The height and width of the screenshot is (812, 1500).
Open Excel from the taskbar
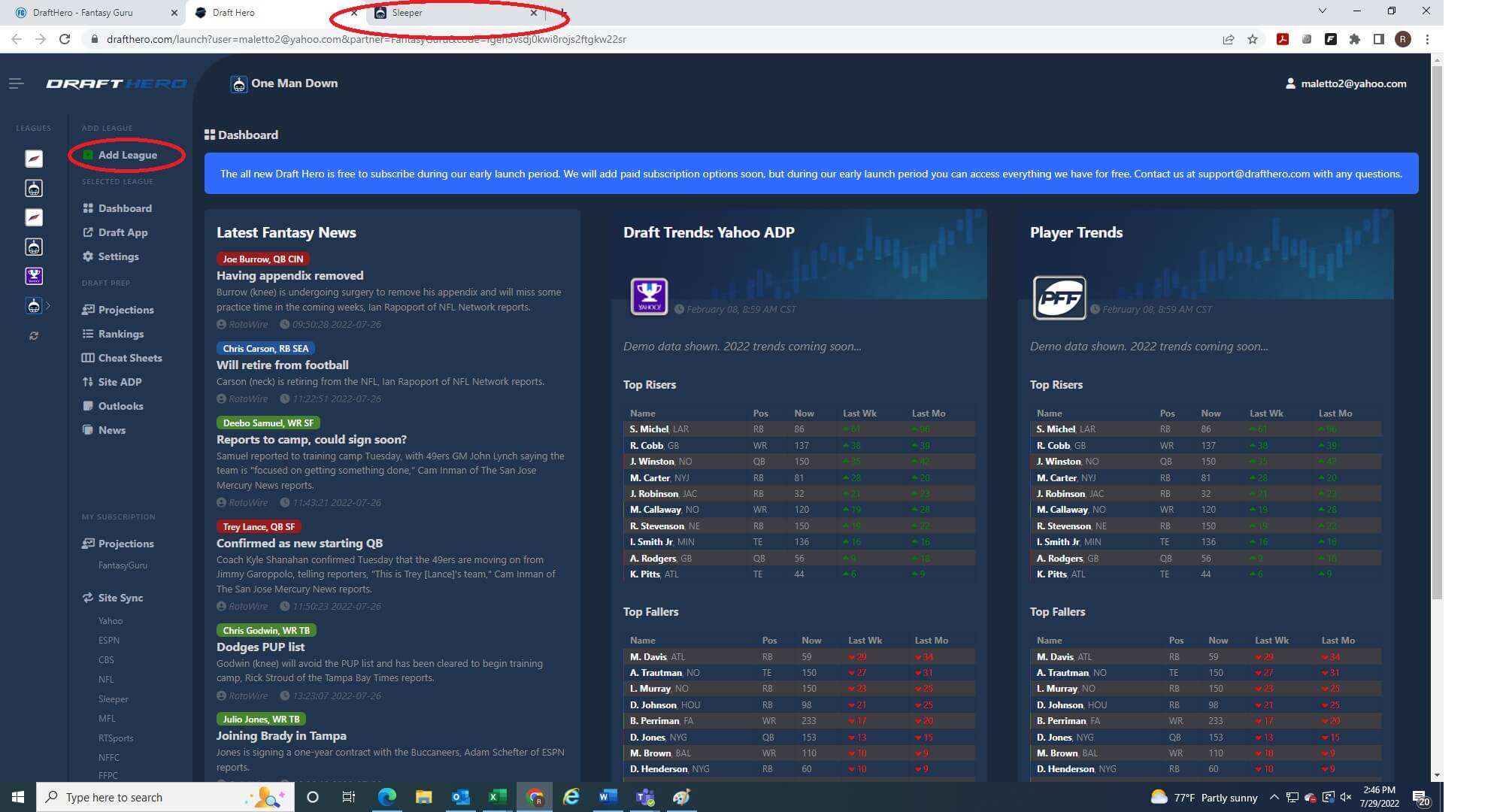[x=497, y=797]
